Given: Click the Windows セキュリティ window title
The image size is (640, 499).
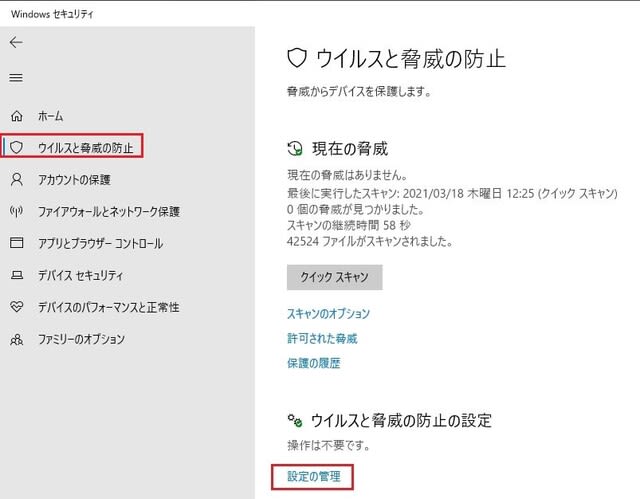Looking at the screenshot, I should pyautogui.click(x=52, y=14).
